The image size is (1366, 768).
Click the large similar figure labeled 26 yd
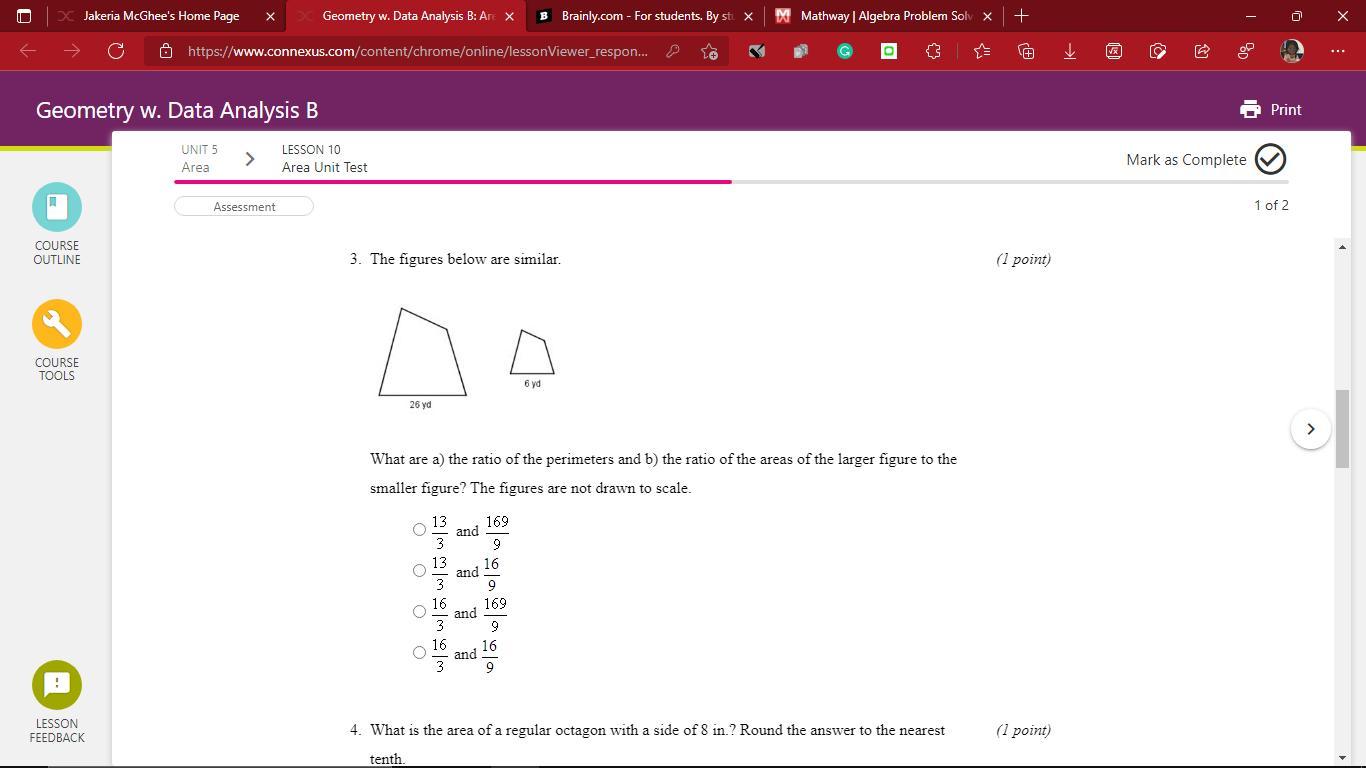click(x=422, y=352)
